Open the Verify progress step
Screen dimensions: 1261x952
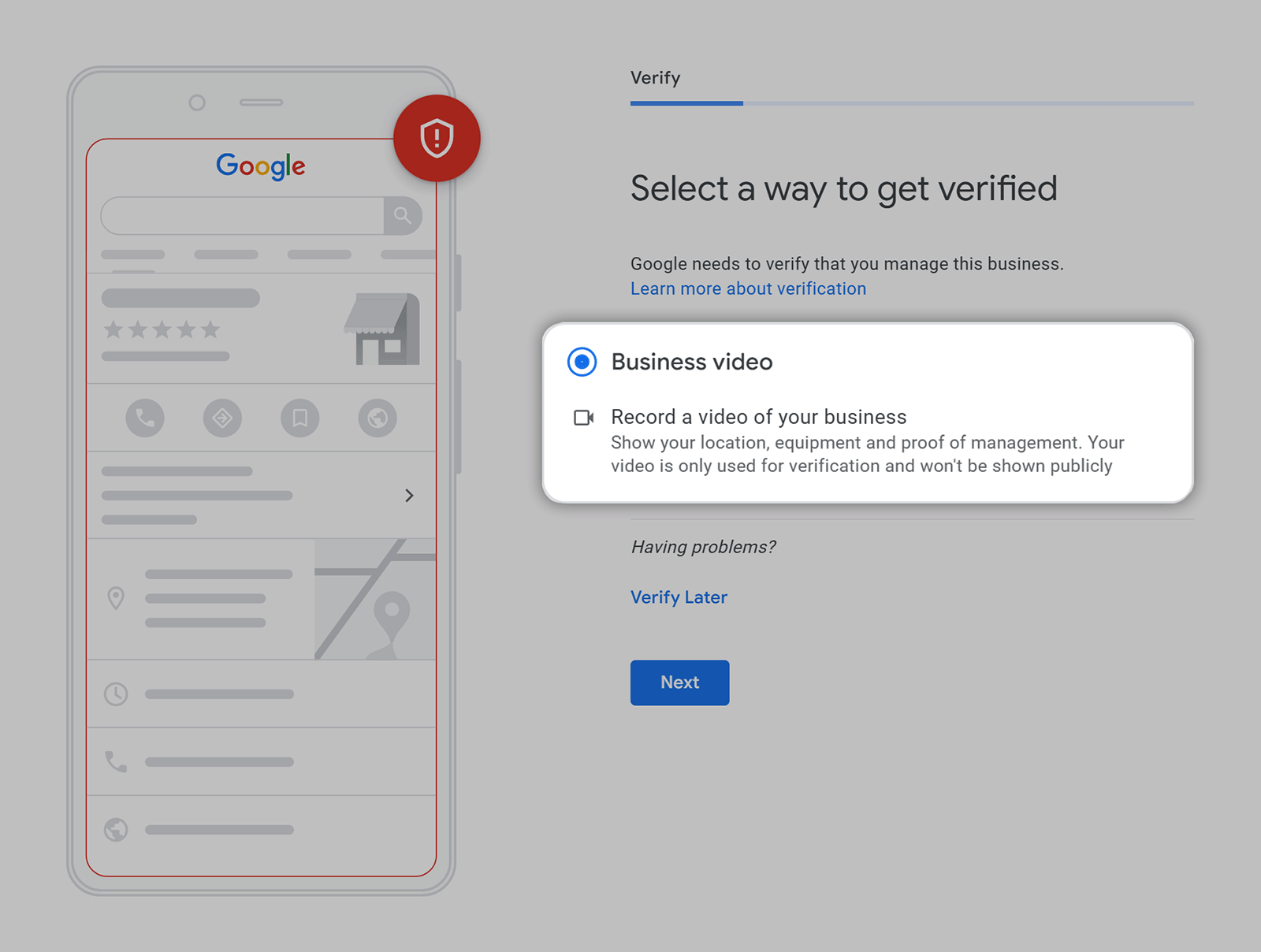click(x=655, y=77)
